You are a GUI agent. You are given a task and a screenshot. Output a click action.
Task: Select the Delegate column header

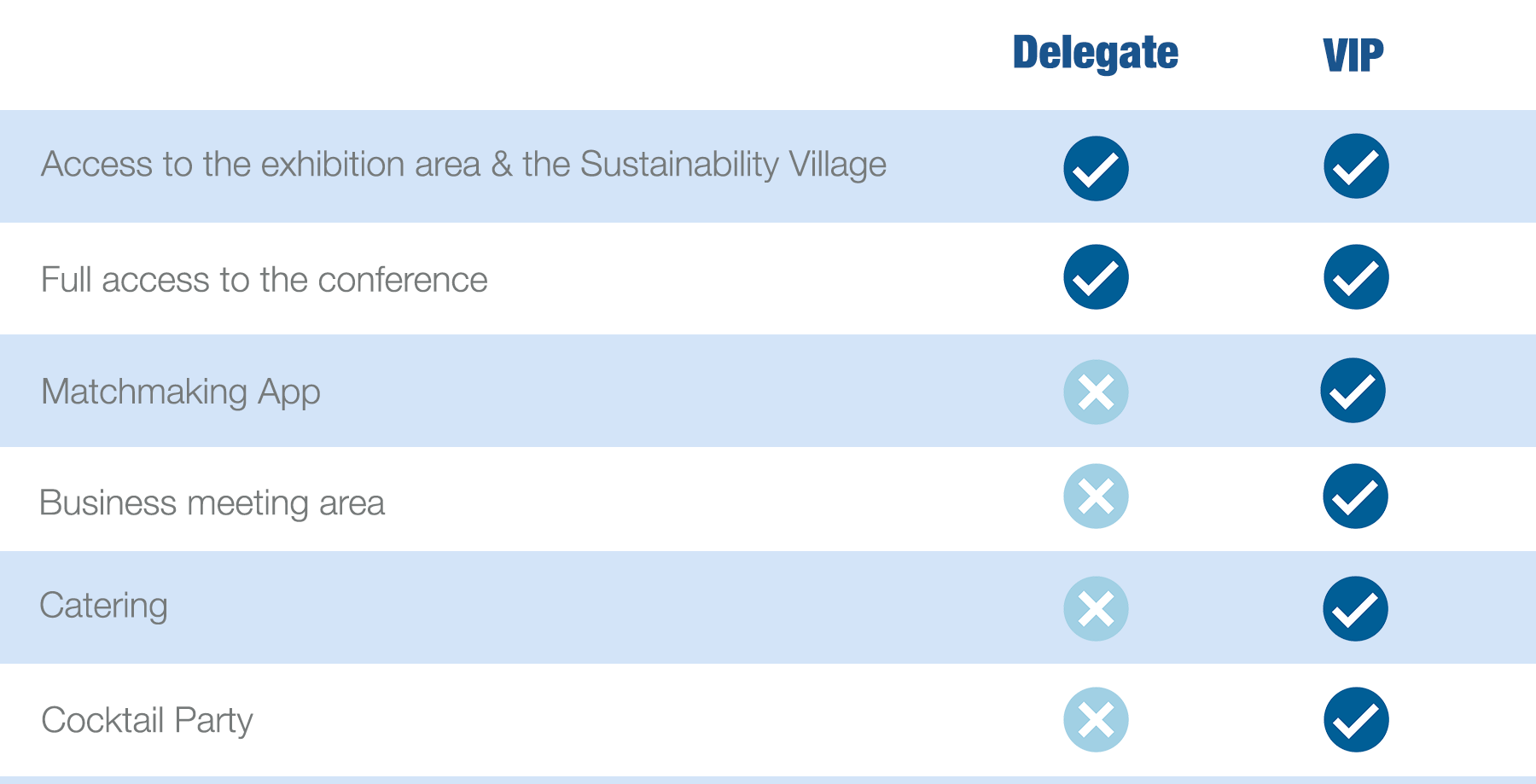pos(1095,53)
